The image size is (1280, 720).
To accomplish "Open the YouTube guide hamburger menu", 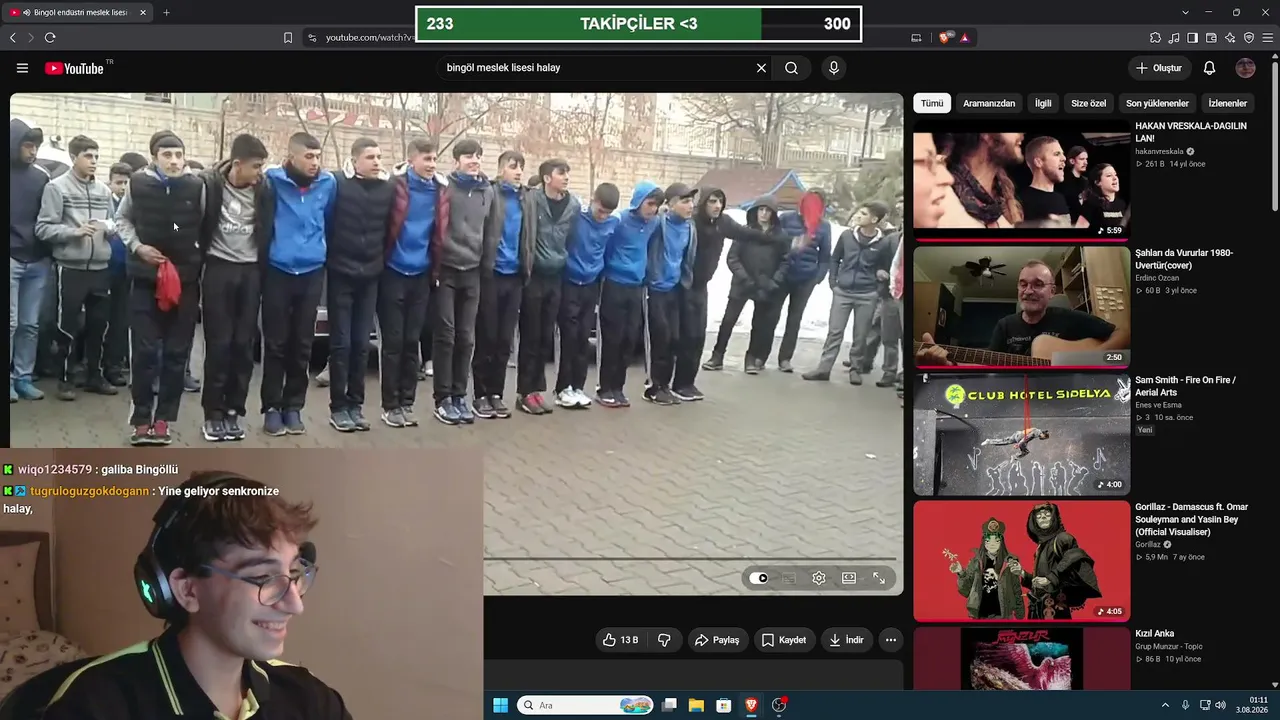I will [22, 68].
